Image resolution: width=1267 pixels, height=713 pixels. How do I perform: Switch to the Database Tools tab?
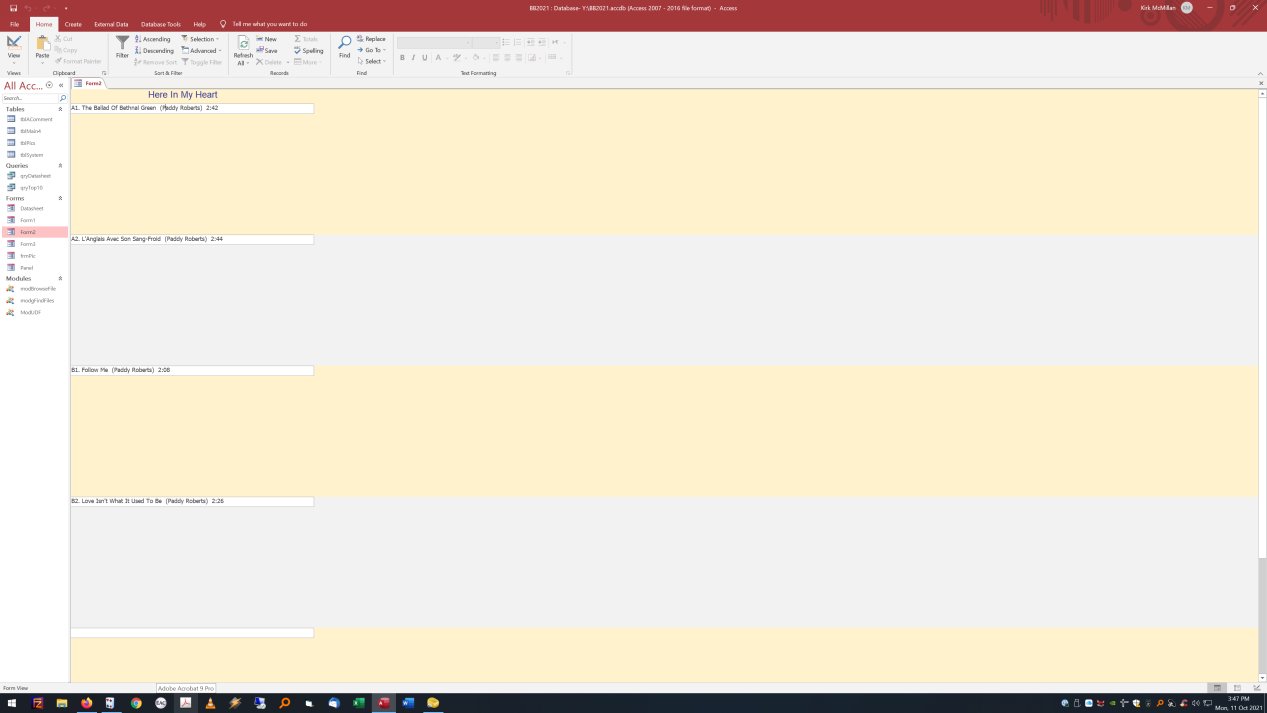161,24
